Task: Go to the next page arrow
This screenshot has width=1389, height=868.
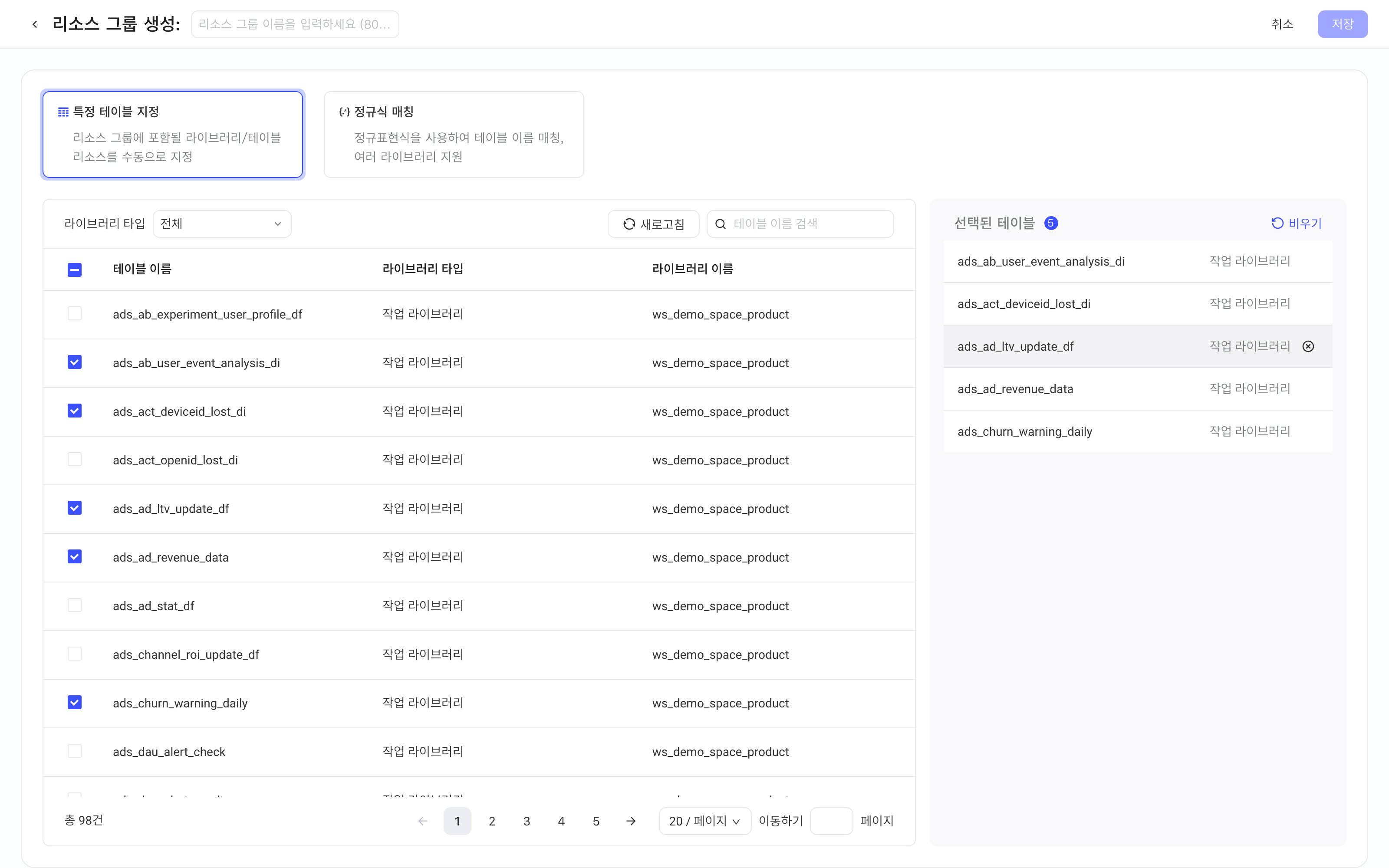Action: 631,821
